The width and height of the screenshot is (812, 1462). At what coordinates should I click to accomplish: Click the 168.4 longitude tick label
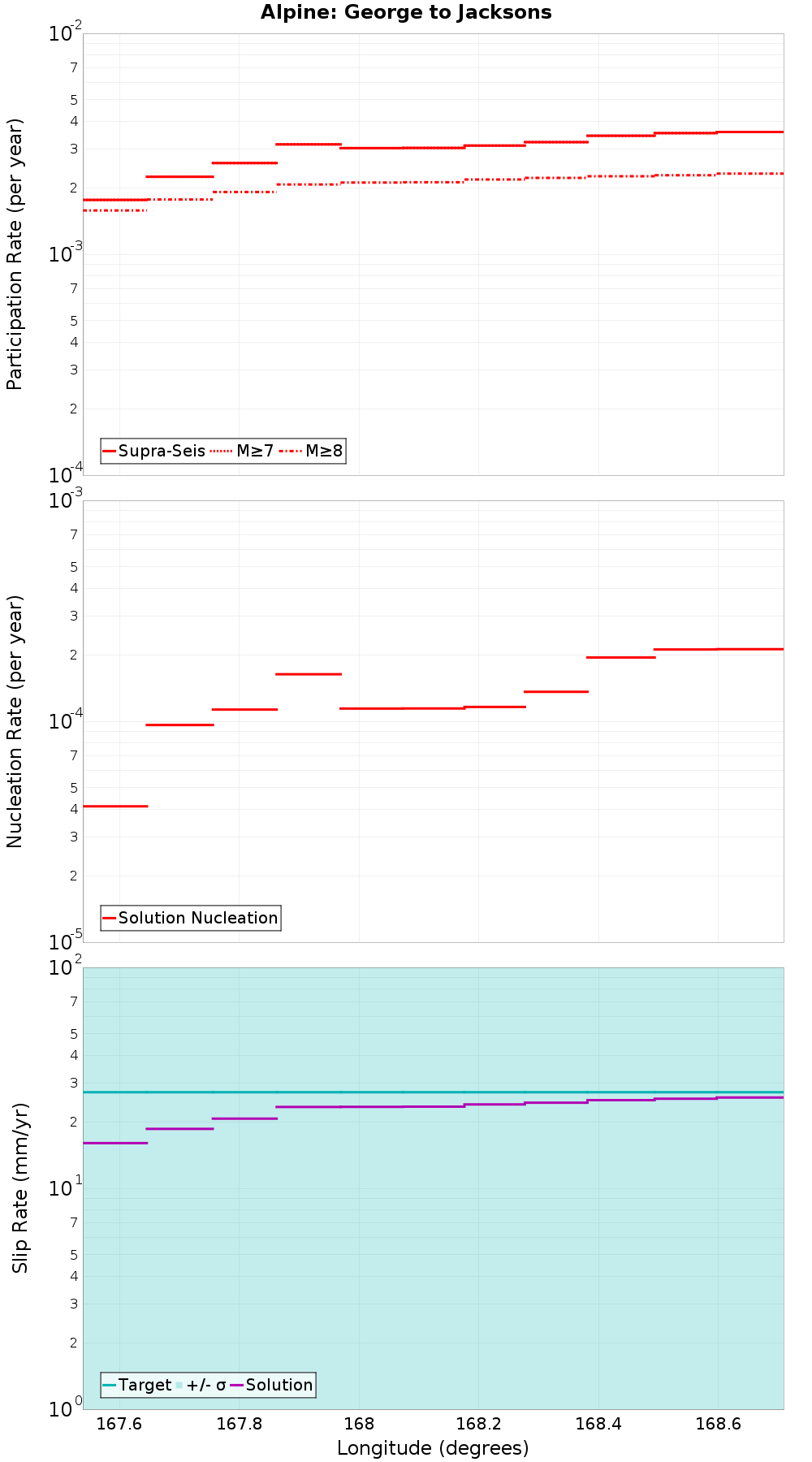click(598, 1423)
